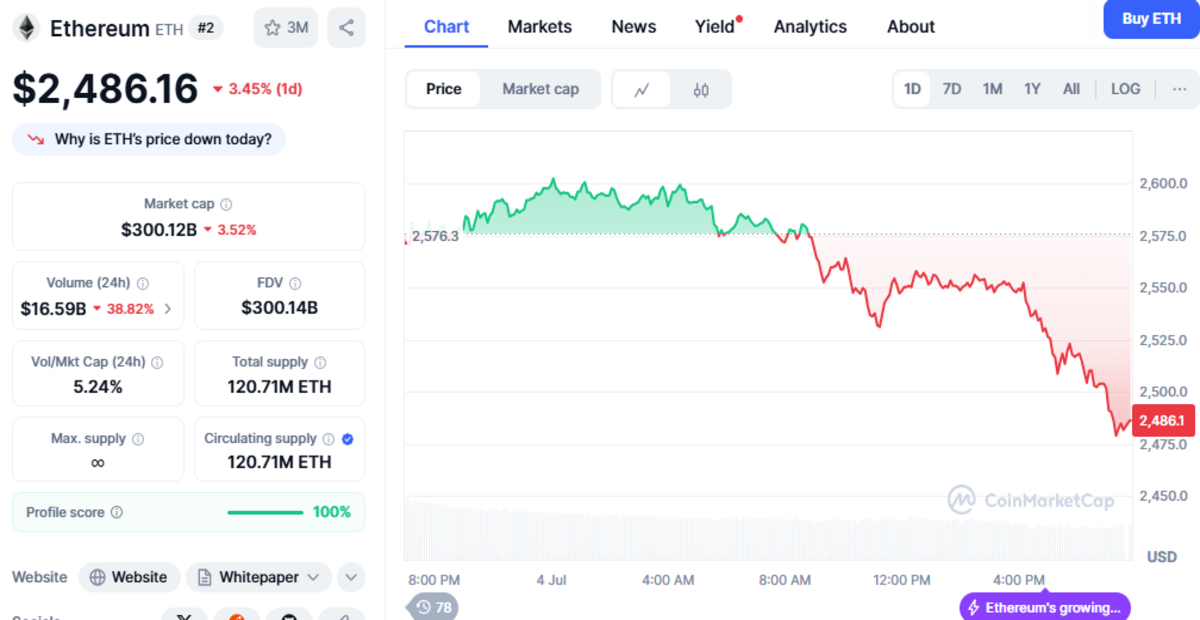Click the 100% profile score value
Viewport: 1200px width, 620px height.
pyautogui.click(x=332, y=512)
